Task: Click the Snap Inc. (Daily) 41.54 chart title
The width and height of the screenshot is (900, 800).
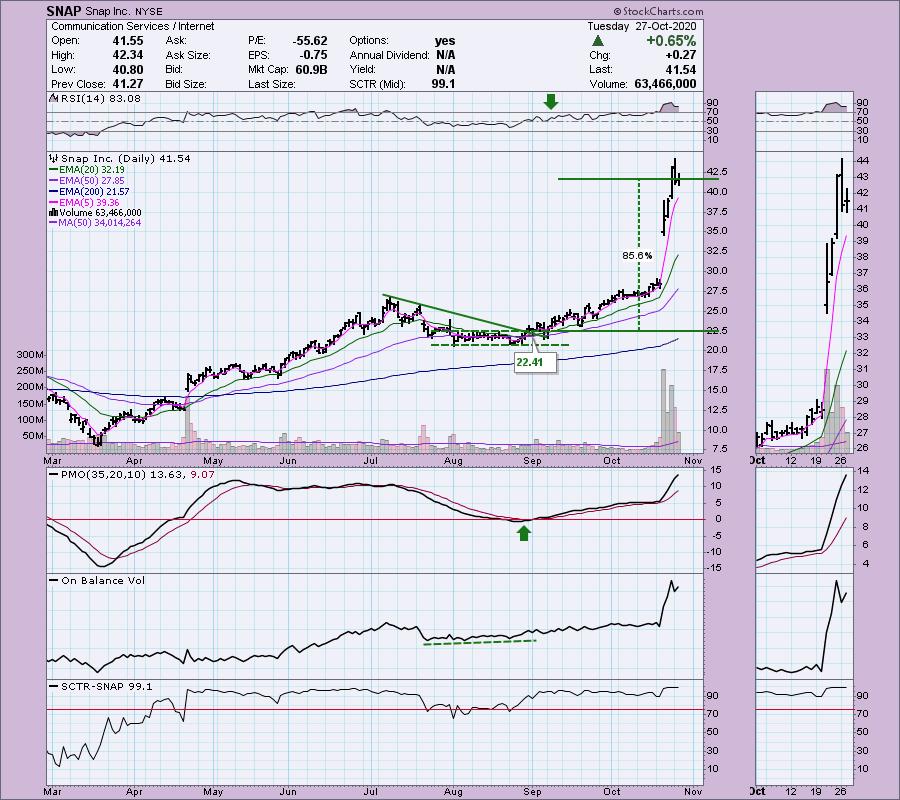Action: pyautogui.click(x=126, y=158)
